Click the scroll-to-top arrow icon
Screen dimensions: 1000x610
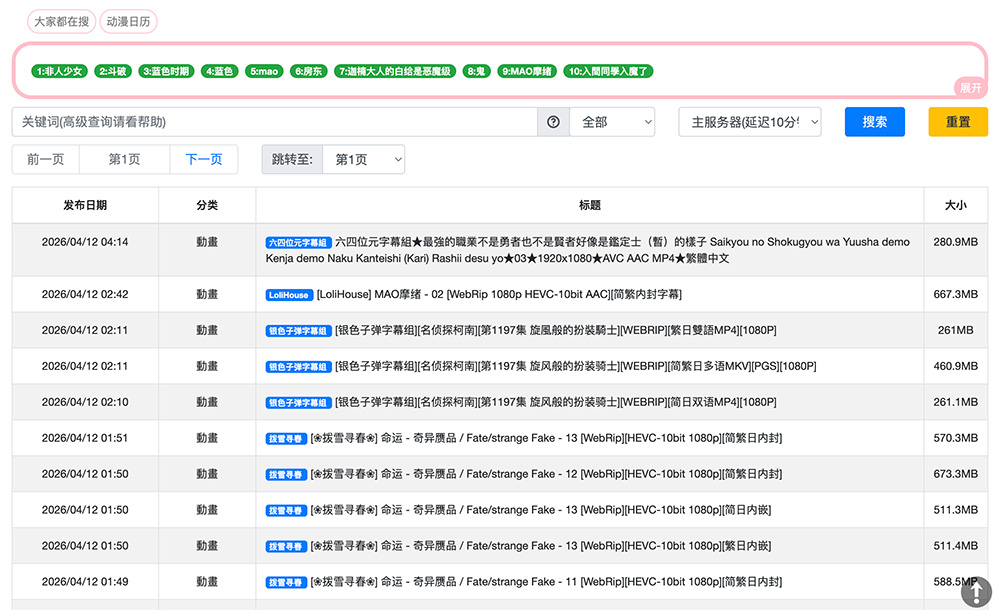click(976, 592)
